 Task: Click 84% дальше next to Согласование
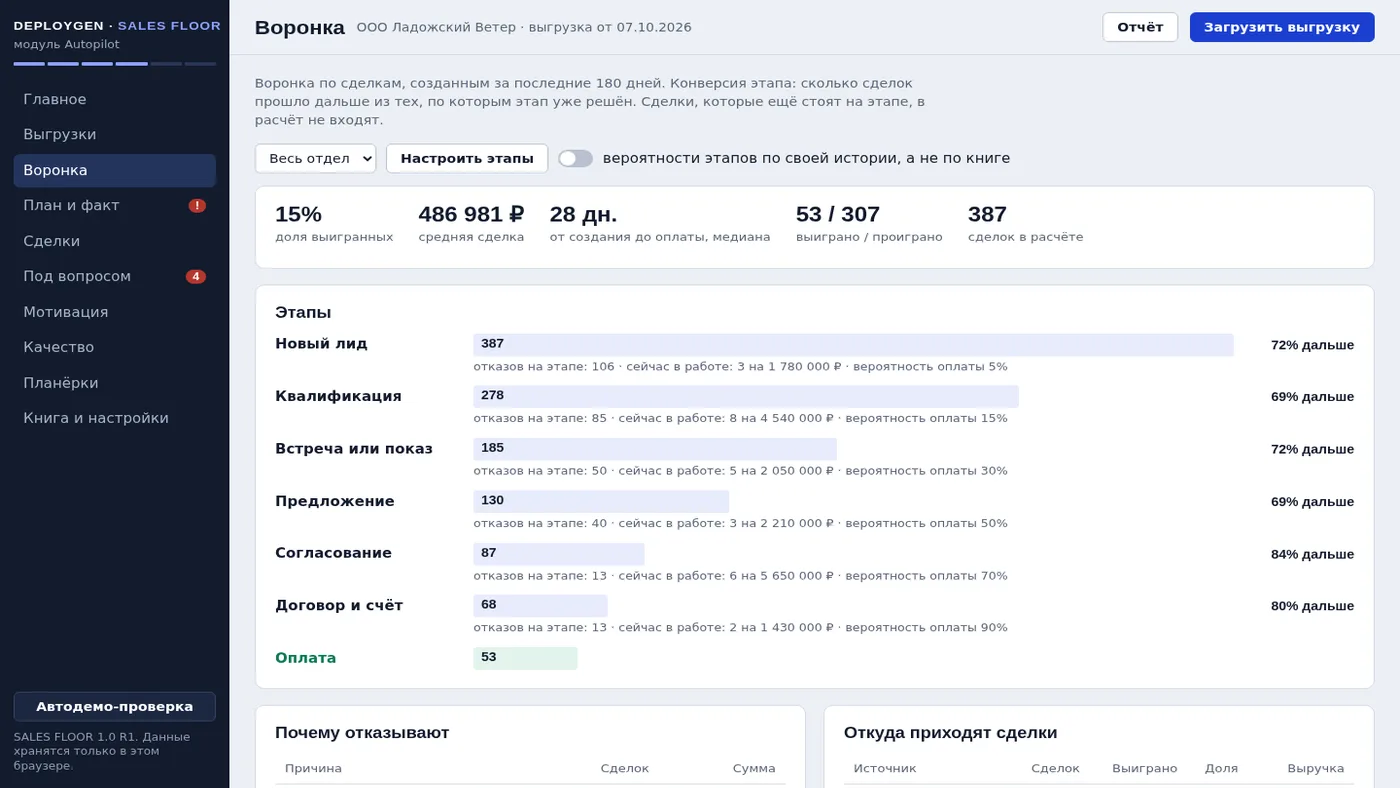1312,554
